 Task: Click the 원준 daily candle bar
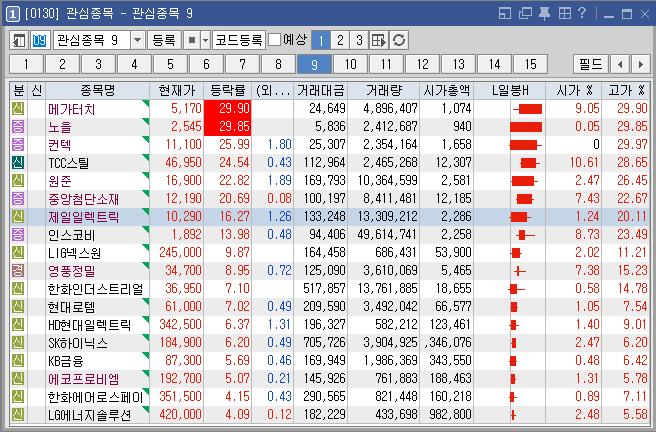click(x=524, y=181)
